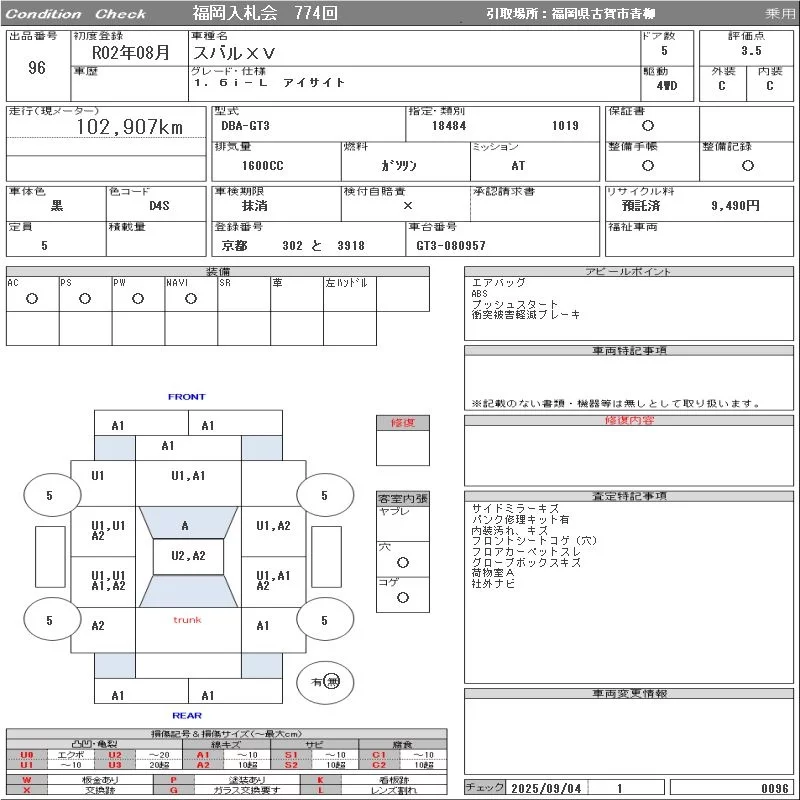Click the Condition Check title

click(x=76, y=14)
